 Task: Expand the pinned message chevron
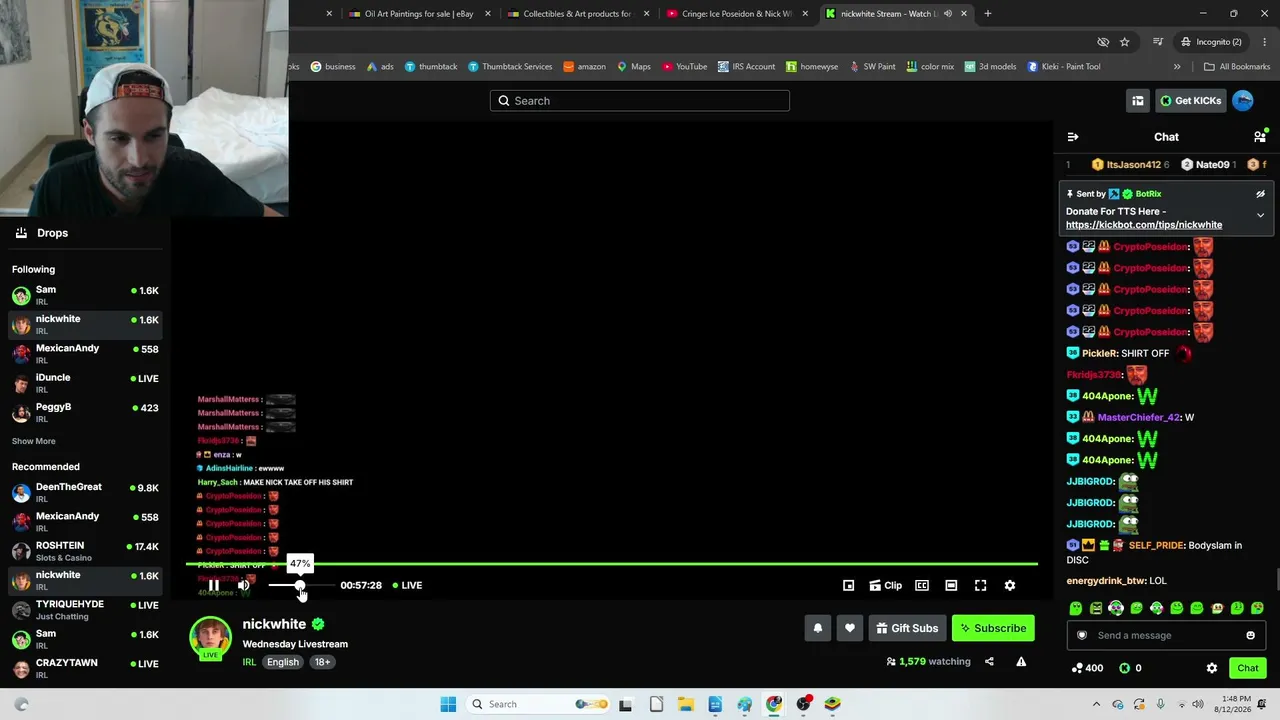coord(1260,215)
